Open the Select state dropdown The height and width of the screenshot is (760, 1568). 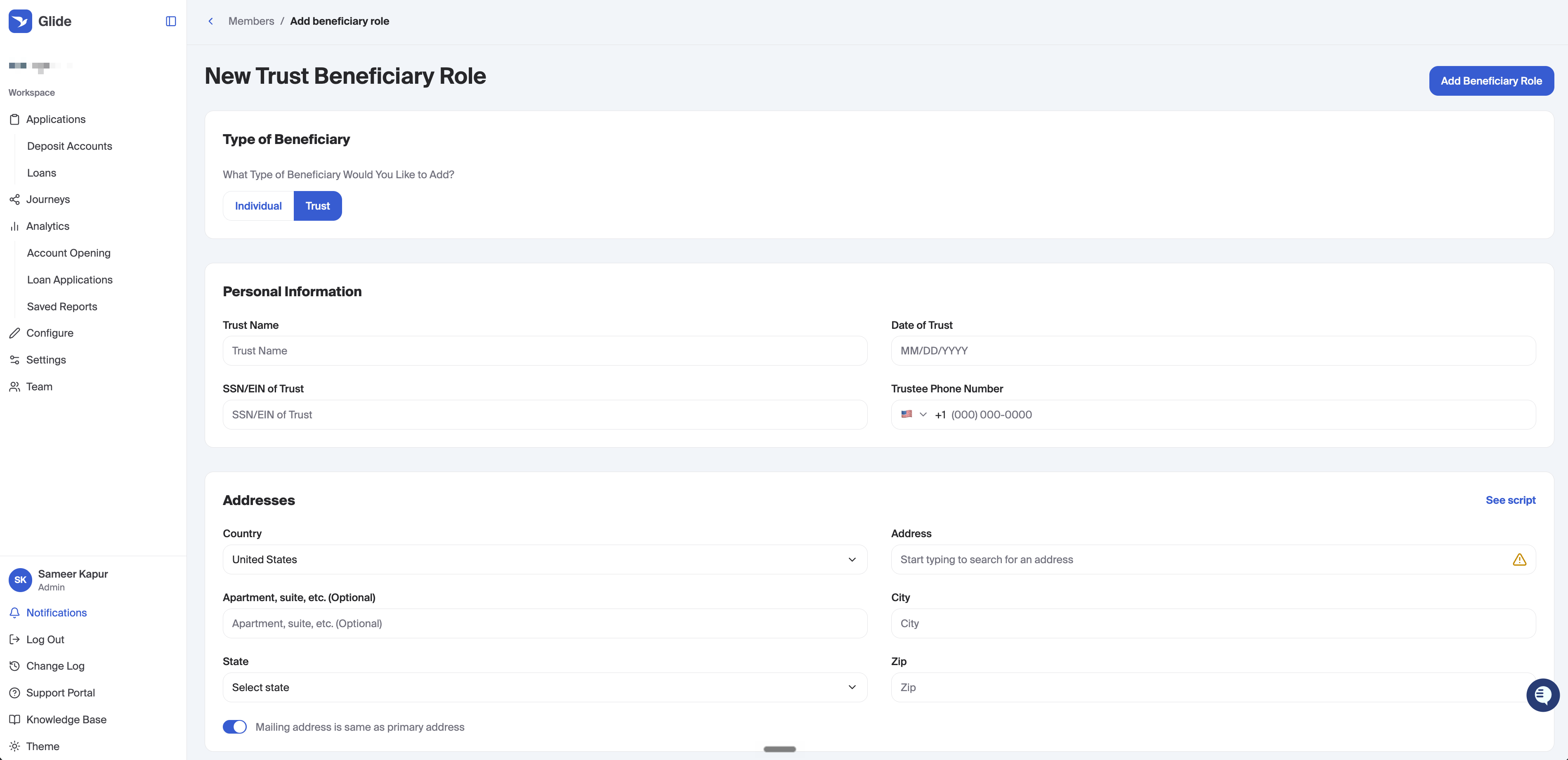click(545, 688)
